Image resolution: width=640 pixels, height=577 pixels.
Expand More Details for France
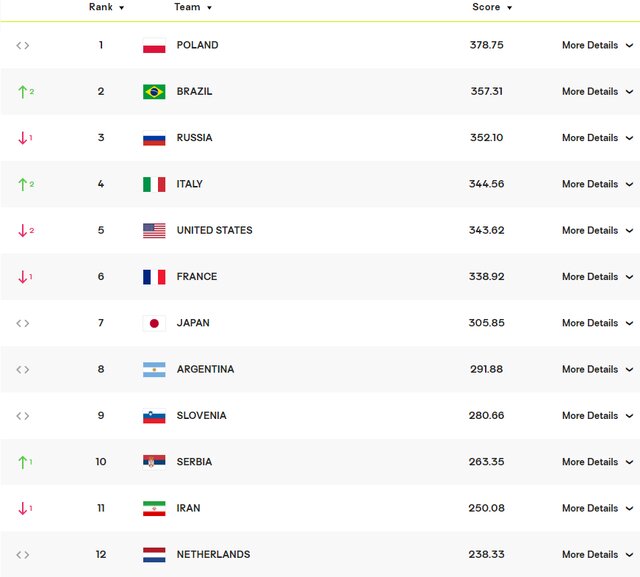click(x=597, y=277)
